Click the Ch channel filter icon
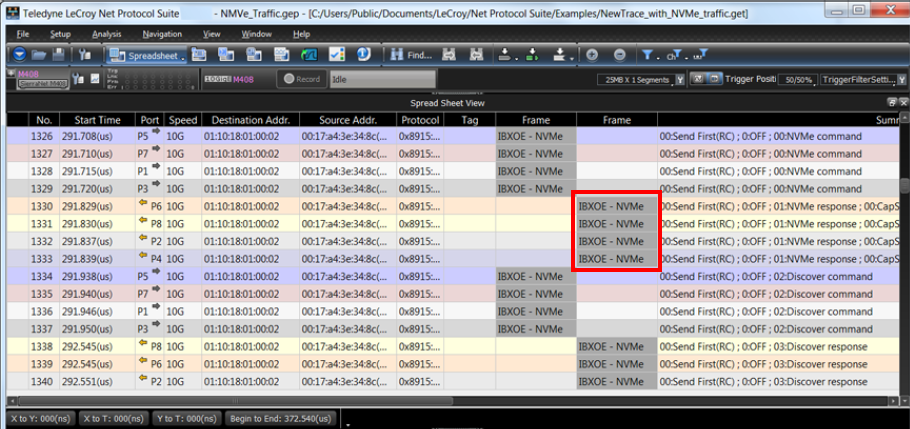Image resolution: width=910 pixels, height=429 pixels. tap(674, 55)
